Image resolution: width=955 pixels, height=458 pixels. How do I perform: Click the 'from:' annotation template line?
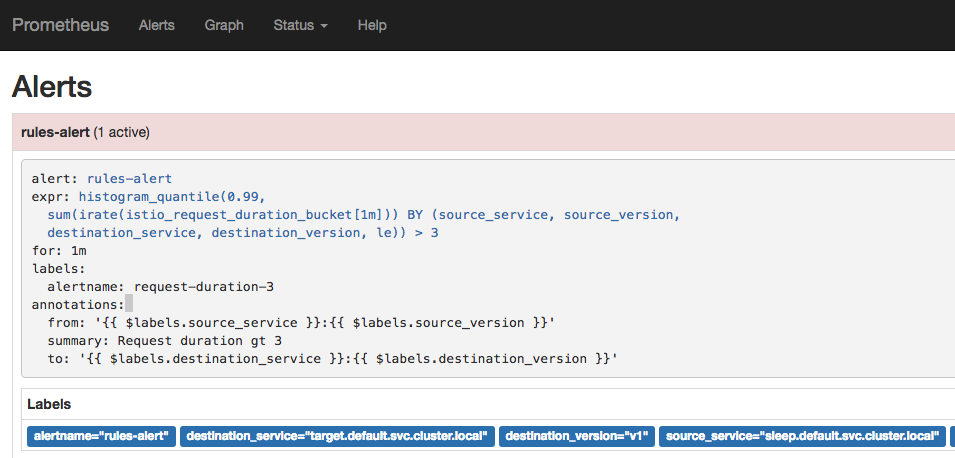301,323
